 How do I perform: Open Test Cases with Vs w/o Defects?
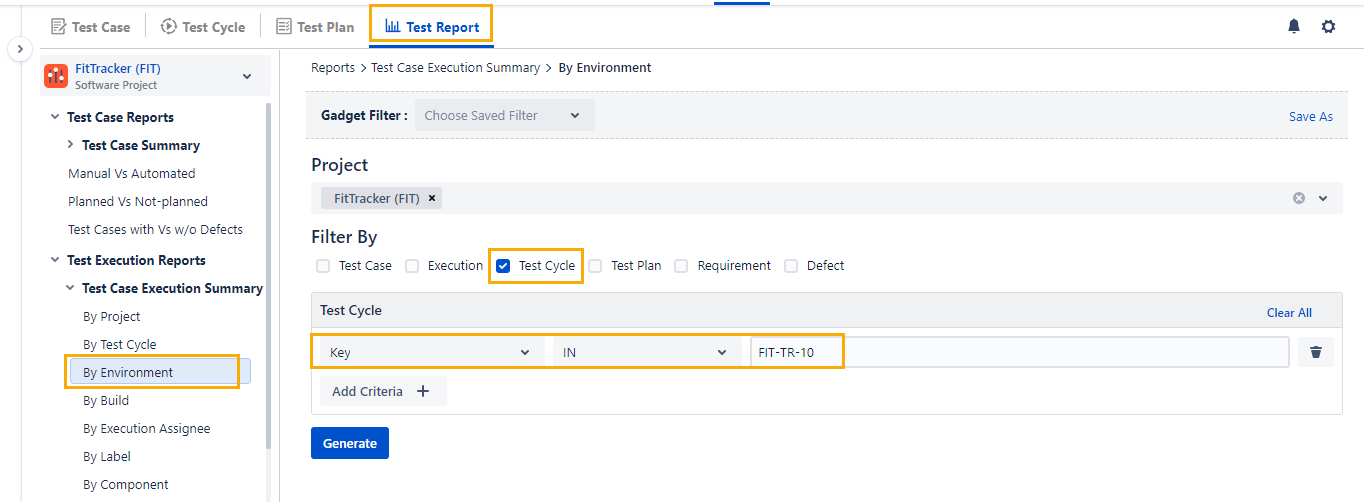(x=155, y=229)
